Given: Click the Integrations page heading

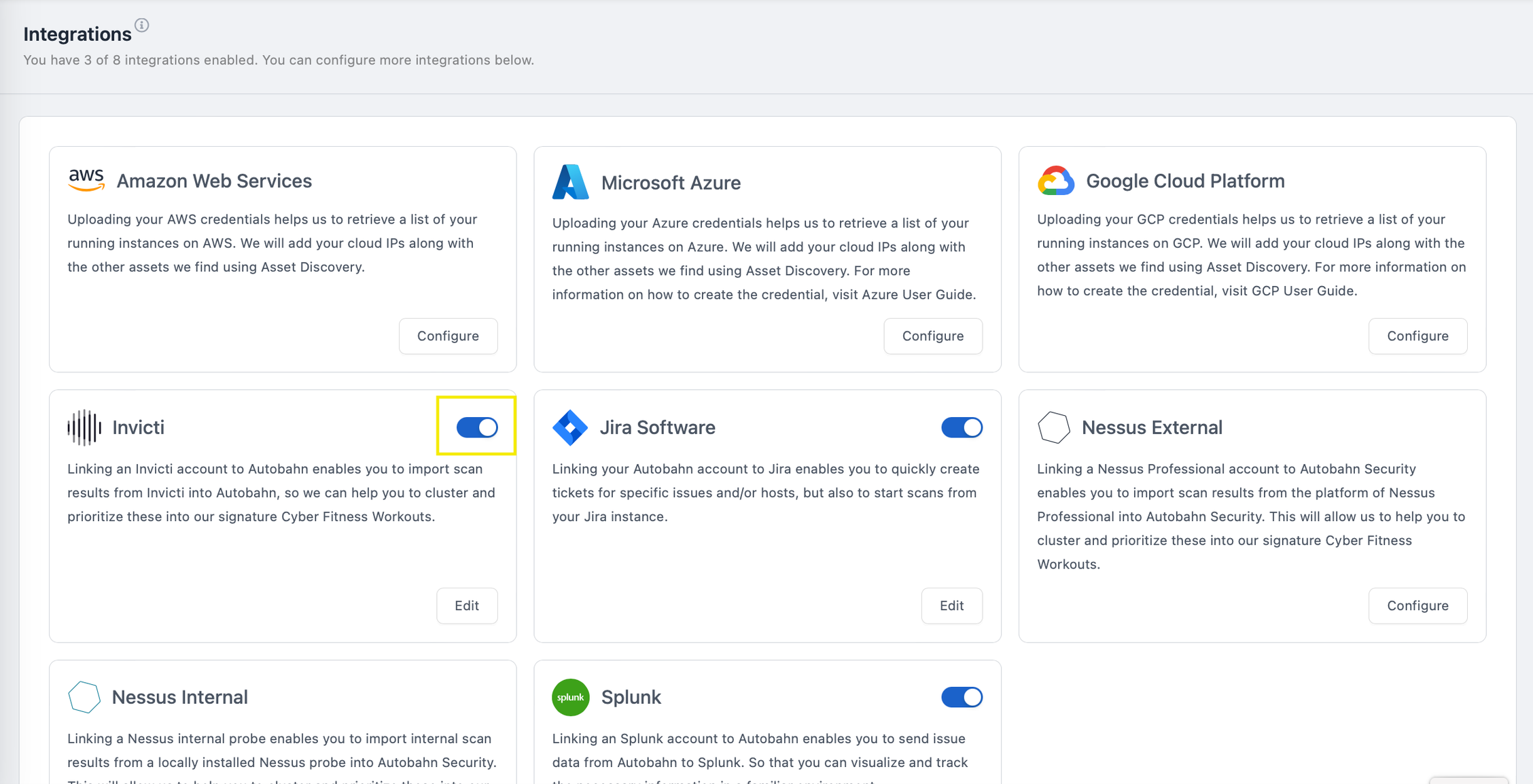Looking at the screenshot, I should [77, 34].
